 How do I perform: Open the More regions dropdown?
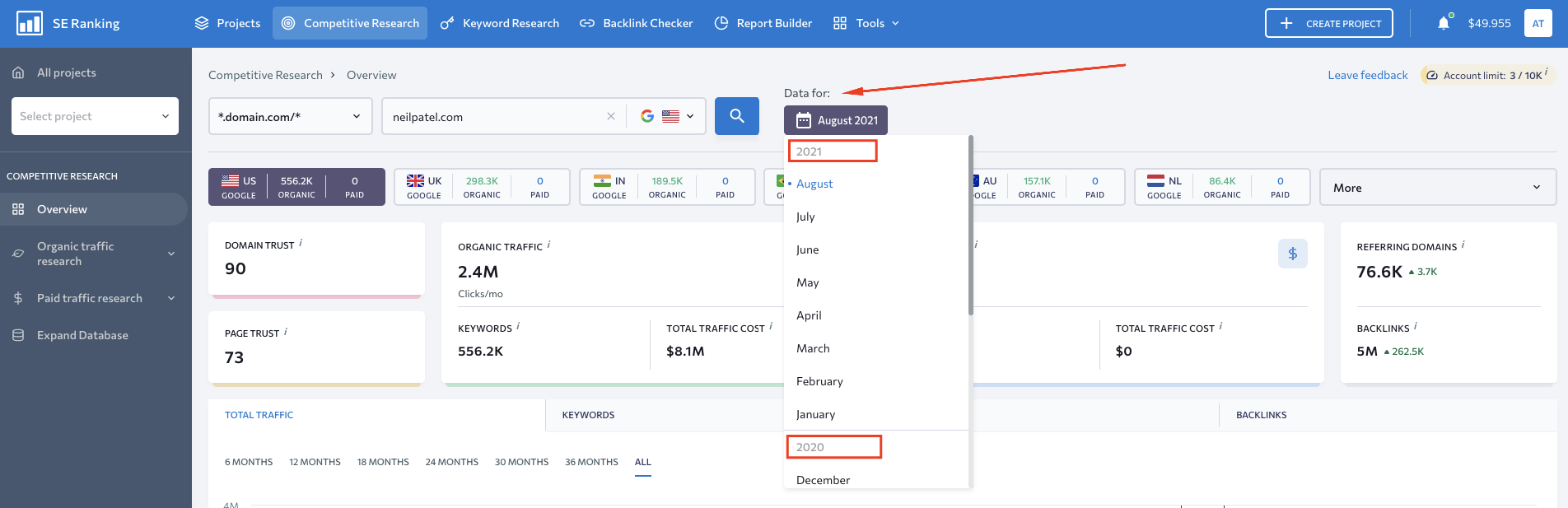[1438, 187]
